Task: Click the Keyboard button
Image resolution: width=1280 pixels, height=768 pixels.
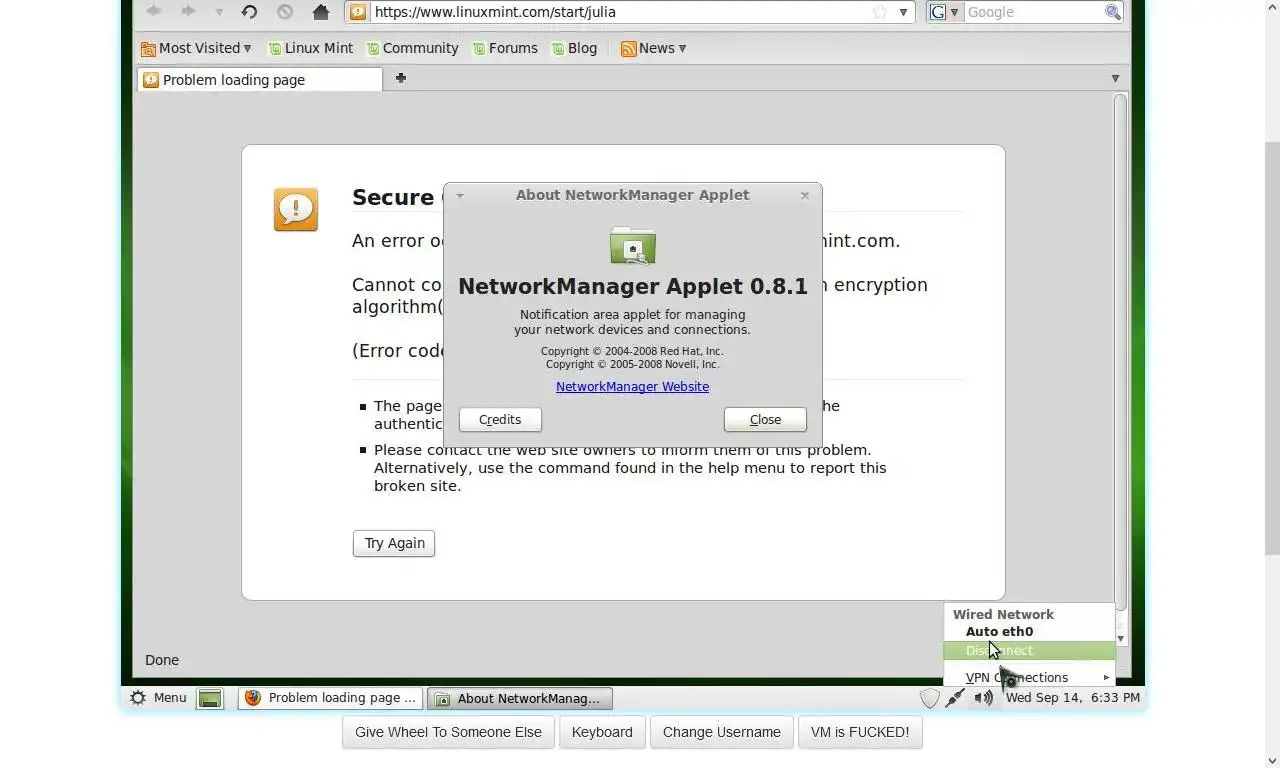Action: point(602,732)
